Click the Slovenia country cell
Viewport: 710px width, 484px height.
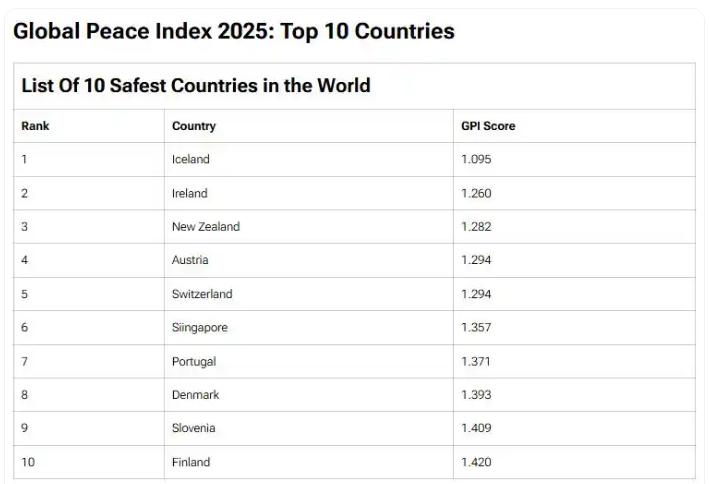click(194, 428)
